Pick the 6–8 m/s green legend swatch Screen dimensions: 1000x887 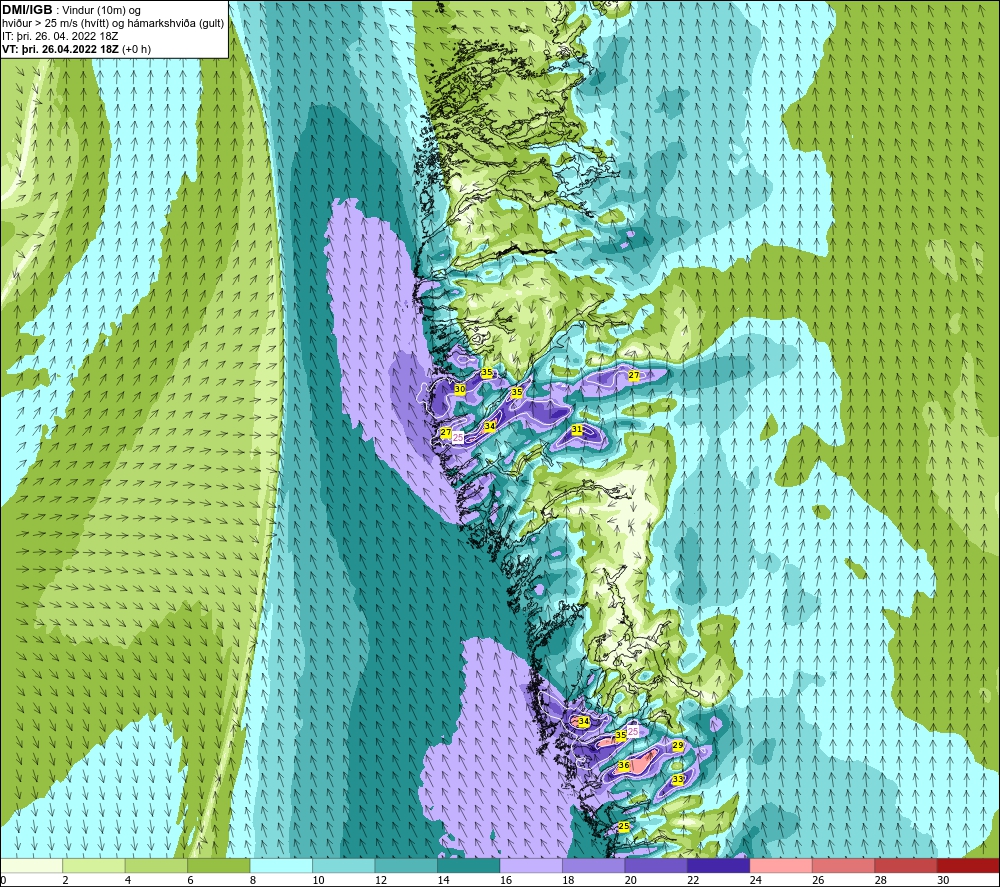[219, 865]
